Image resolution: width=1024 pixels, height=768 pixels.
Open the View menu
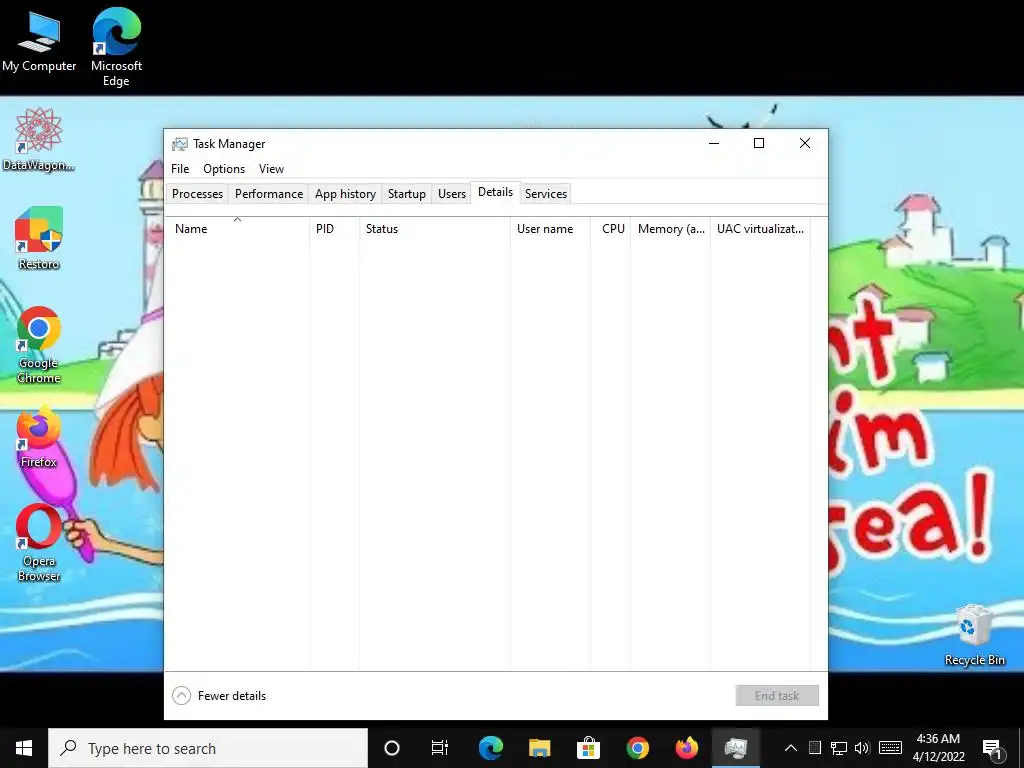271,168
